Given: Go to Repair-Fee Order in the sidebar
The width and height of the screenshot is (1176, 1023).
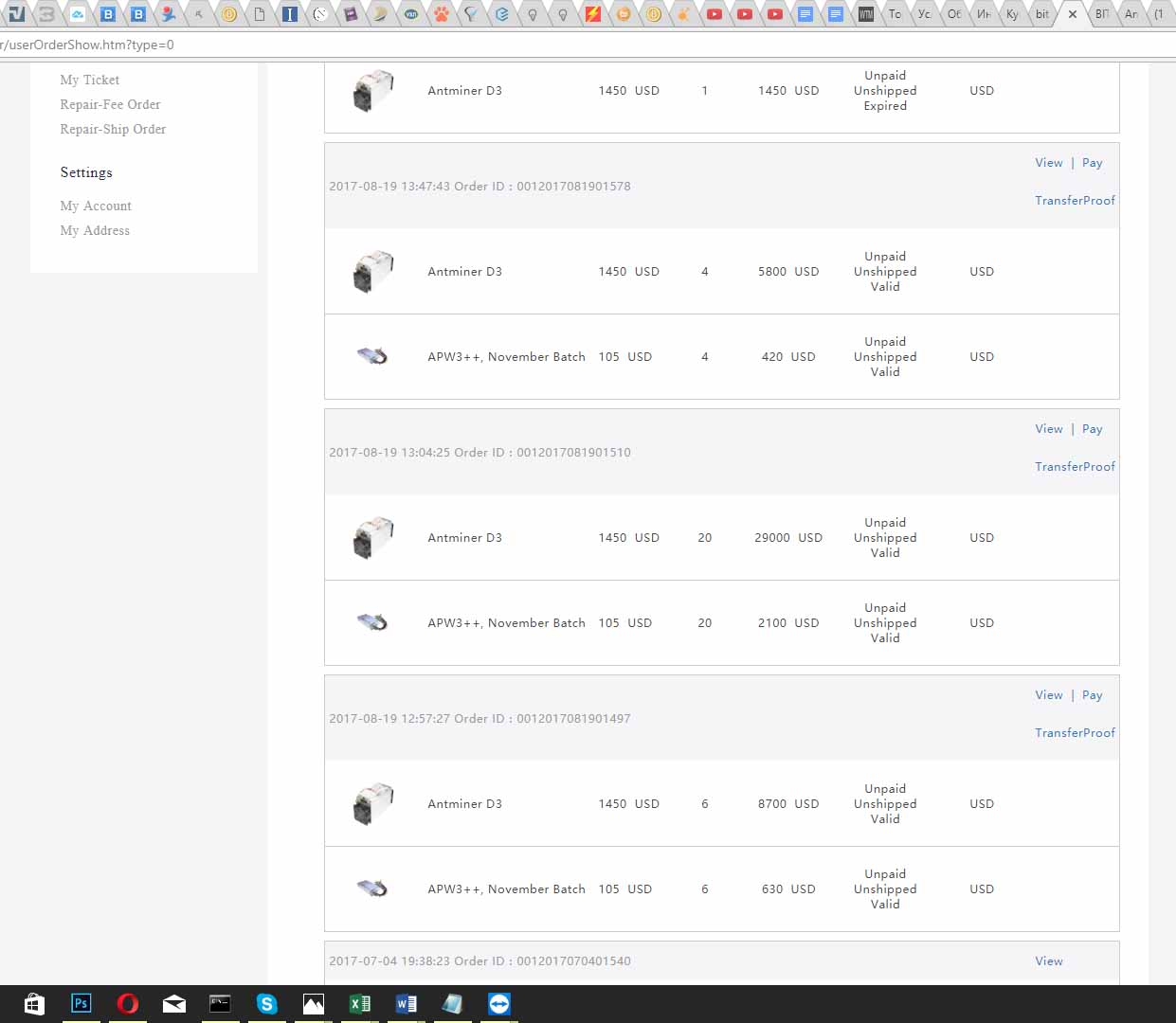Looking at the screenshot, I should [x=110, y=105].
